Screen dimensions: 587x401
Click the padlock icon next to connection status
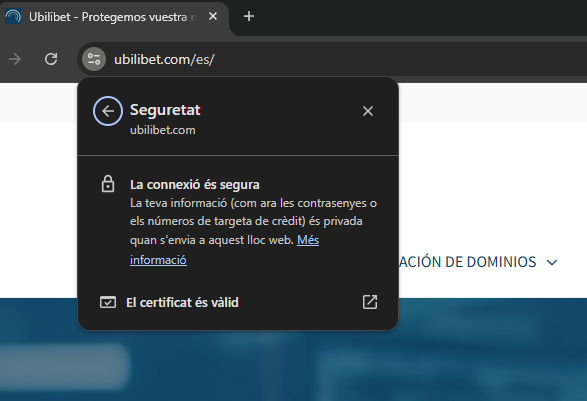coord(108,184)
